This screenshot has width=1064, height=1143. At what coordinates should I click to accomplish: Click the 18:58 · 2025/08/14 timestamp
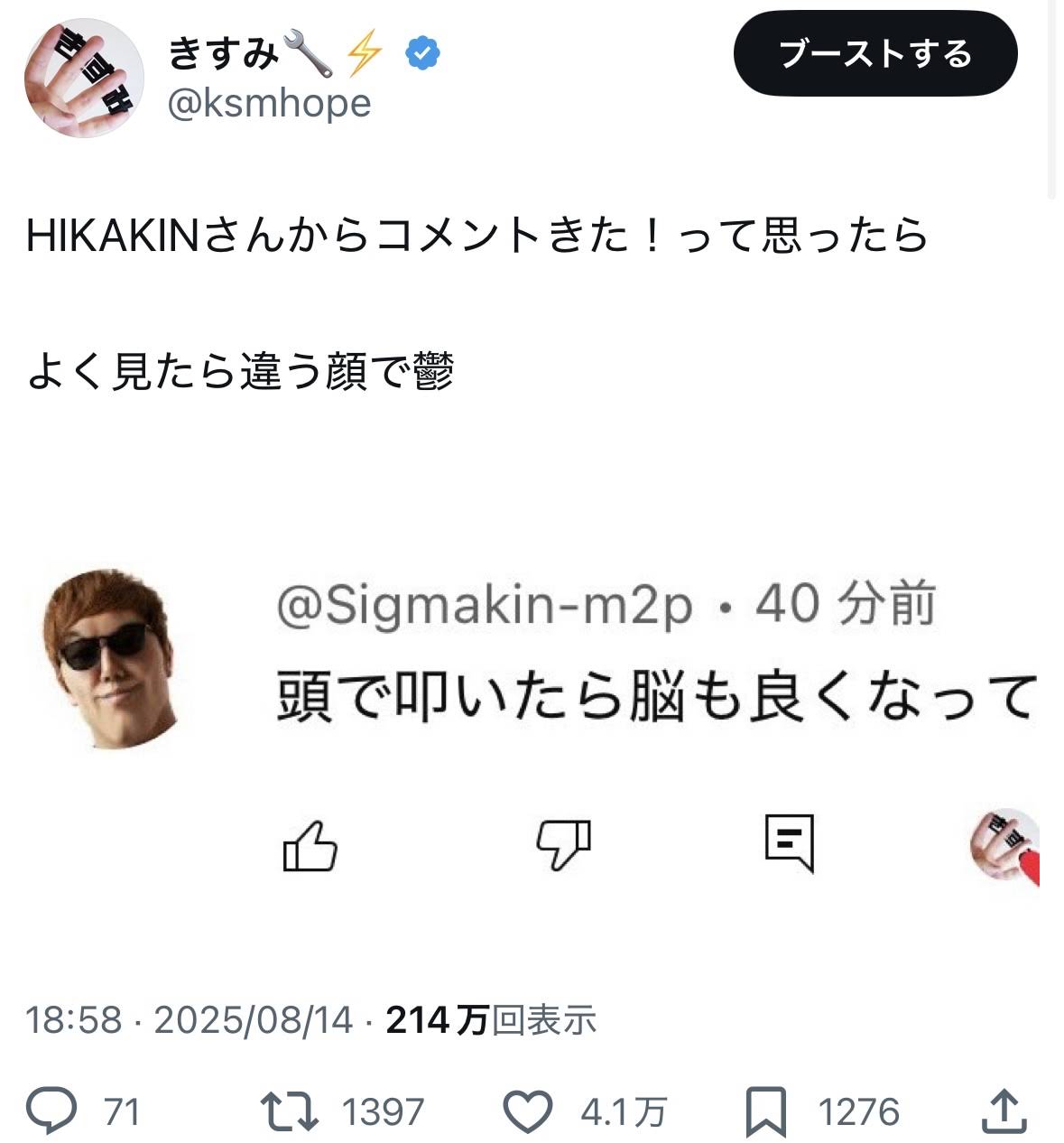tap(189, 1020)
